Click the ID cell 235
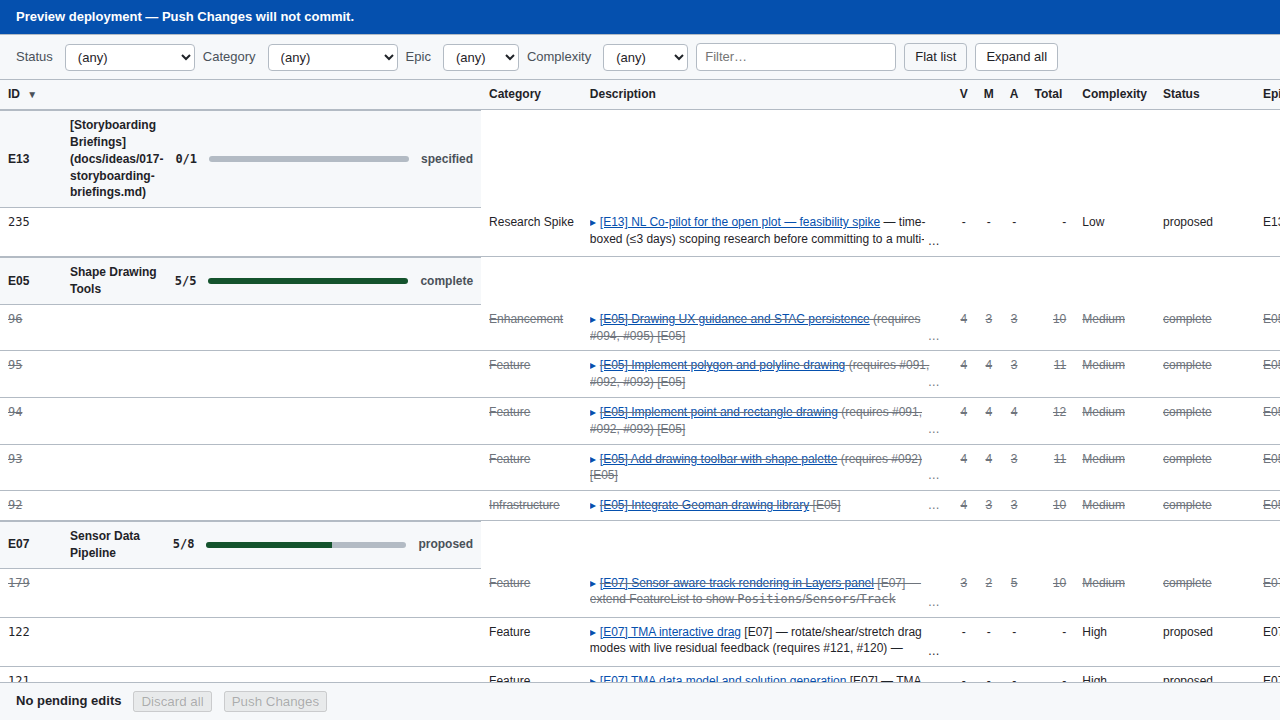 coord(19,222)
